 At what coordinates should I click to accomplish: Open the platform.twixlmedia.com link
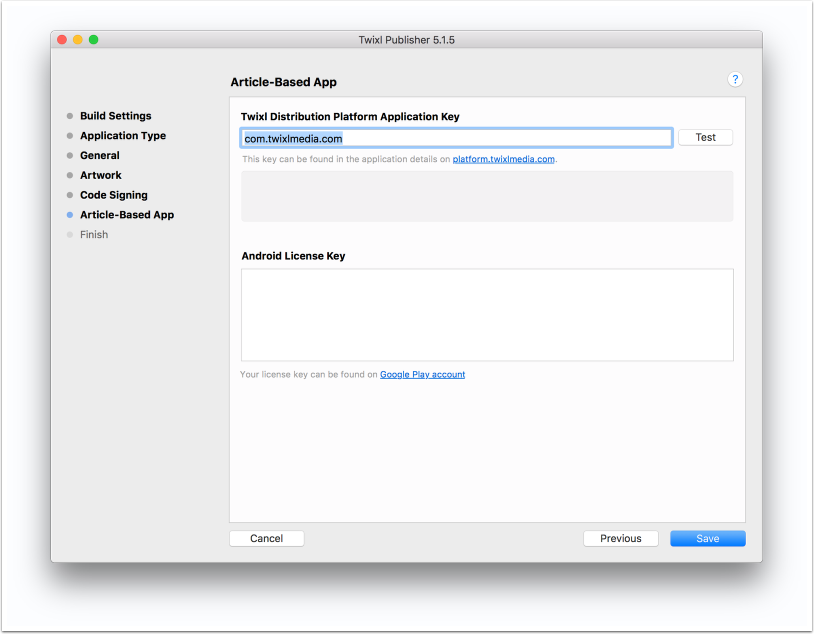click(x=503, y=159)
